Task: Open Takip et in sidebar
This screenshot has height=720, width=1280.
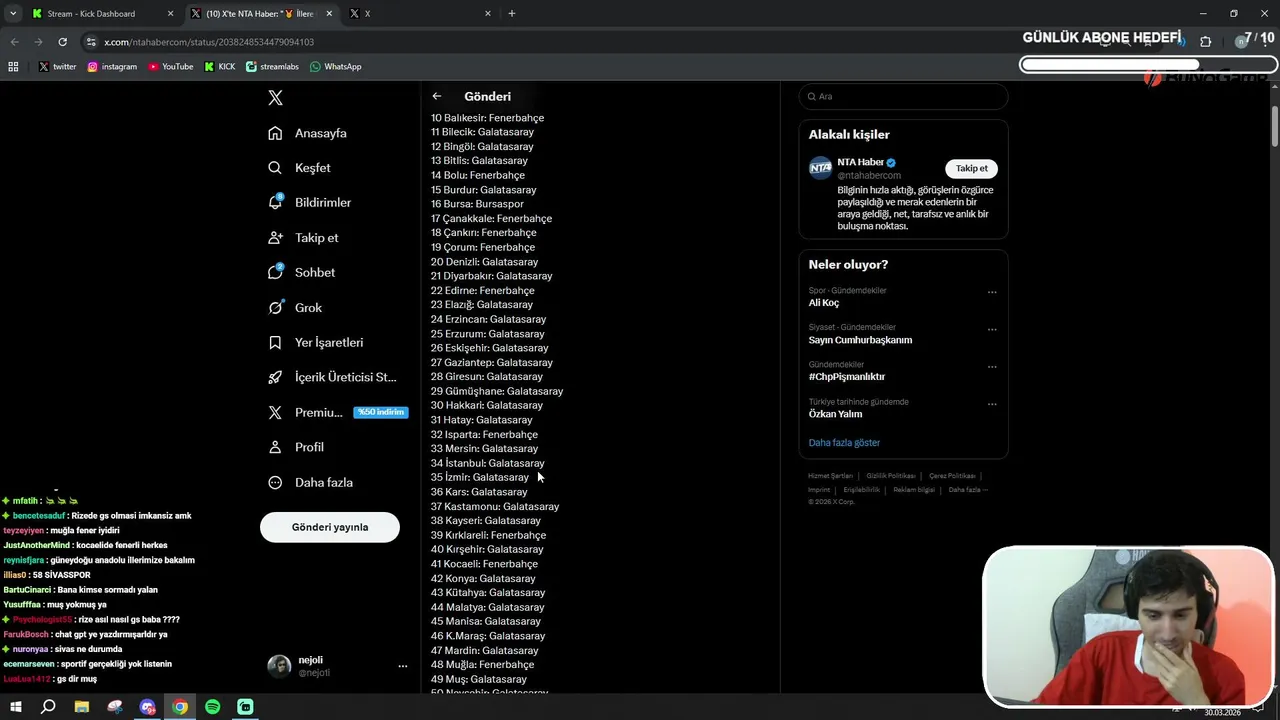Action: click(303, 238)
